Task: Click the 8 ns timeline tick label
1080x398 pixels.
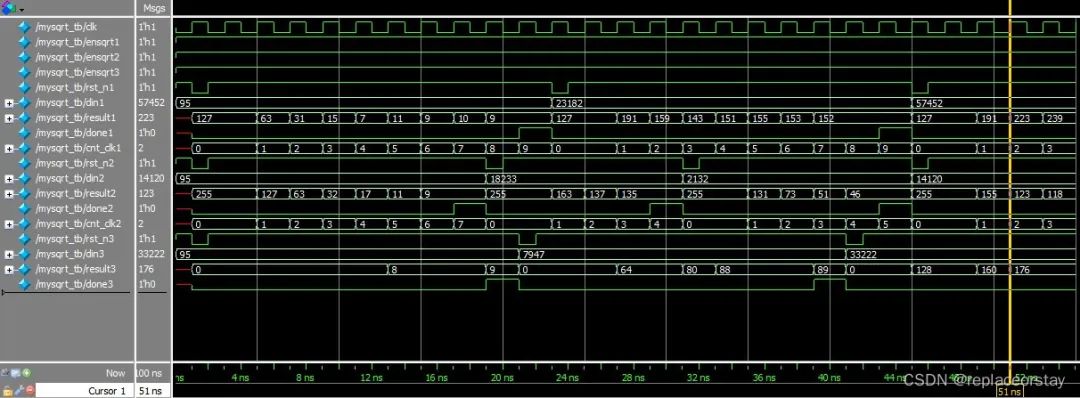Action: pyautogui.click(x=305, y=378)
